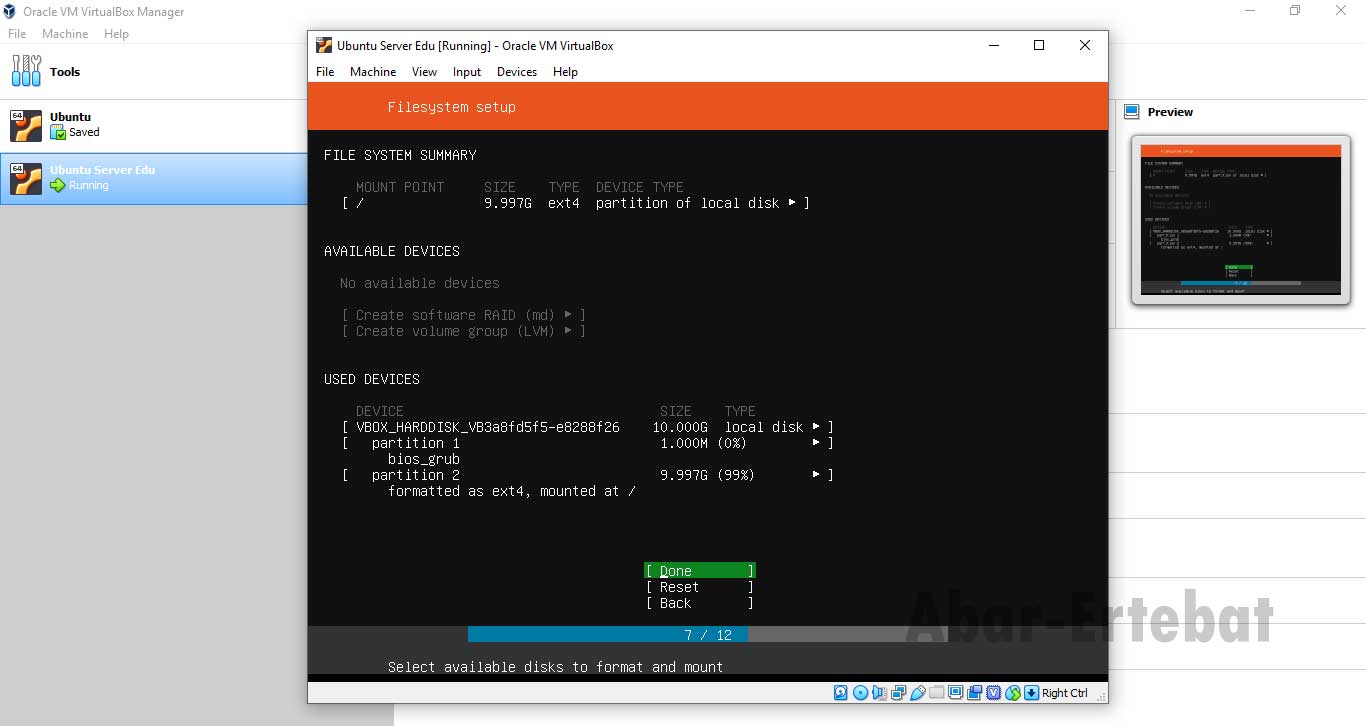
Task: Click the 'FILE SYSTEM SUMMARY' heading
Action: coord(400,155)
